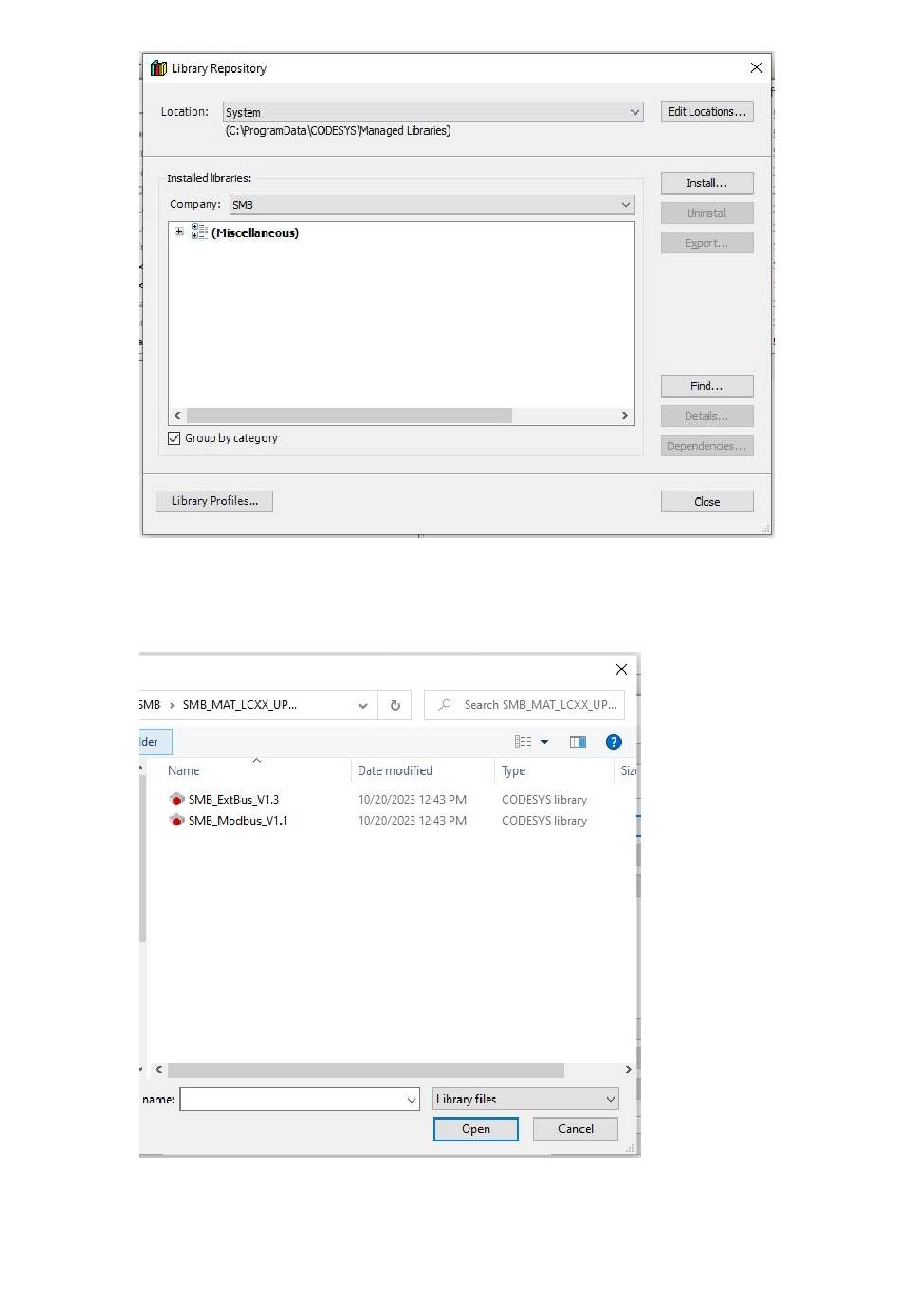901x1316 pixels.
Task: Select the Miscellaneous category icon
Action: tap(199, 232)
